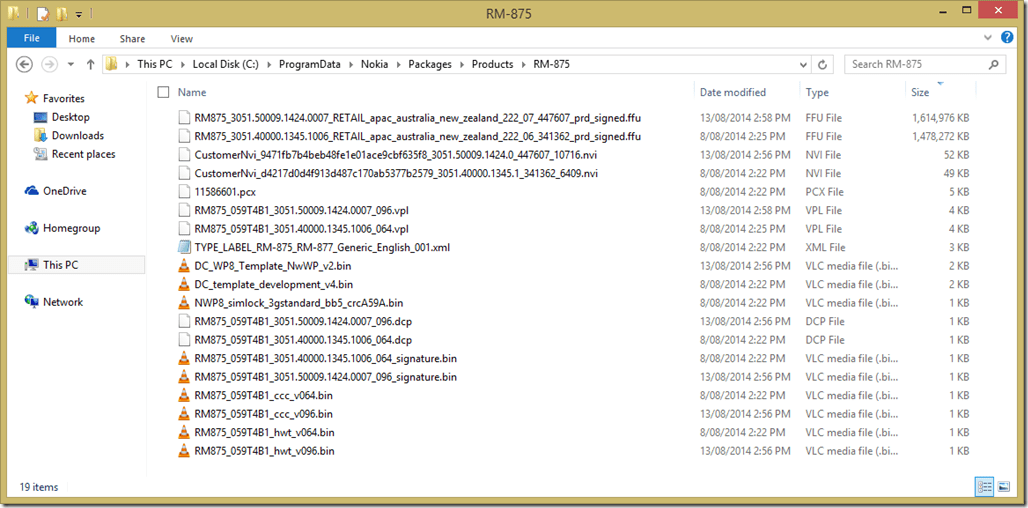Screen dimensions: 1028x508
Task: Click the Back navigation arrow
Action: pos(25,64)
